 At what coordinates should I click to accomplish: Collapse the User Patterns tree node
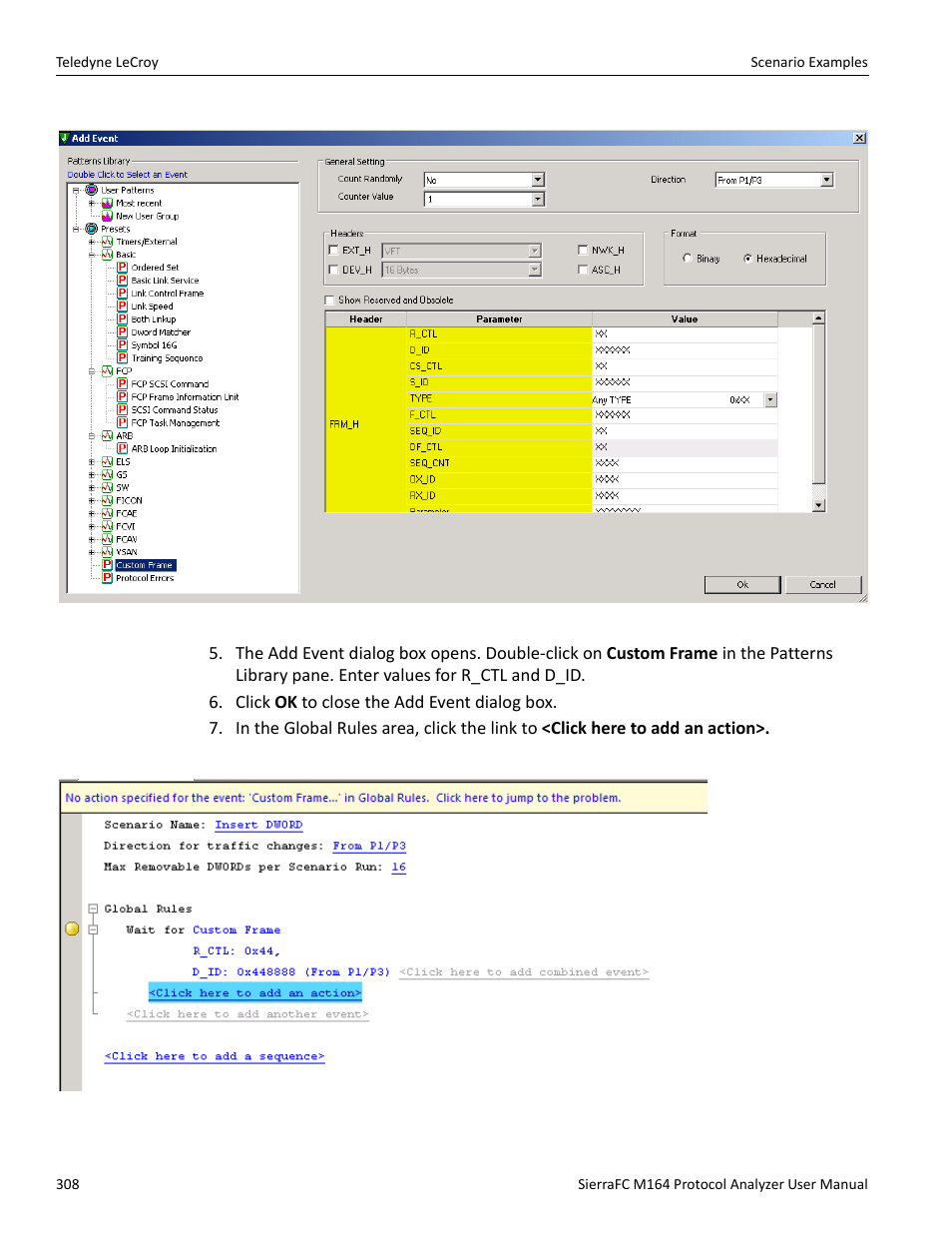[x=76, y=190]
